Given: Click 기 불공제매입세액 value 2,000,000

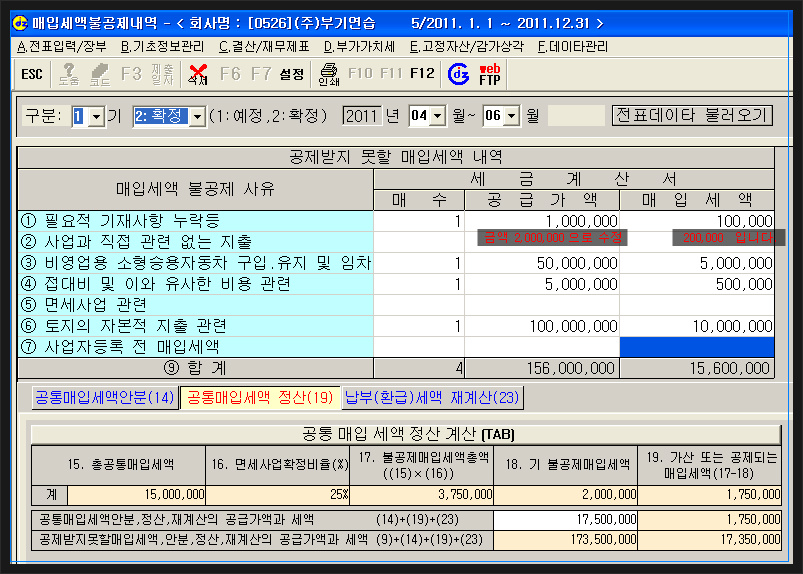Looking at the screenshot, I should [565, 495].
